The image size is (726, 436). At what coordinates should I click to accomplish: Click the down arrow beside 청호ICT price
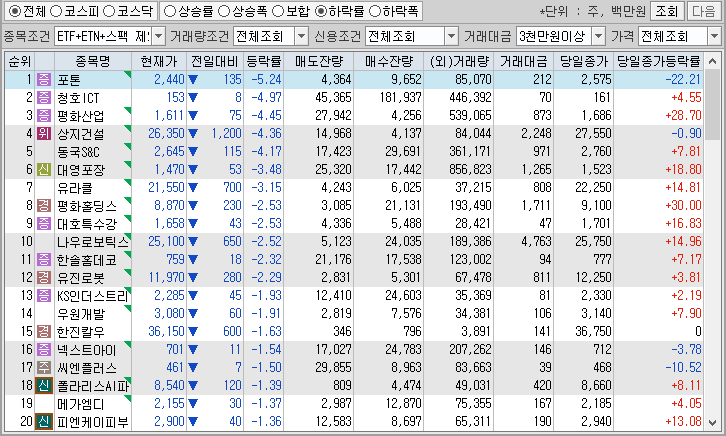click(x=193, y=98)
